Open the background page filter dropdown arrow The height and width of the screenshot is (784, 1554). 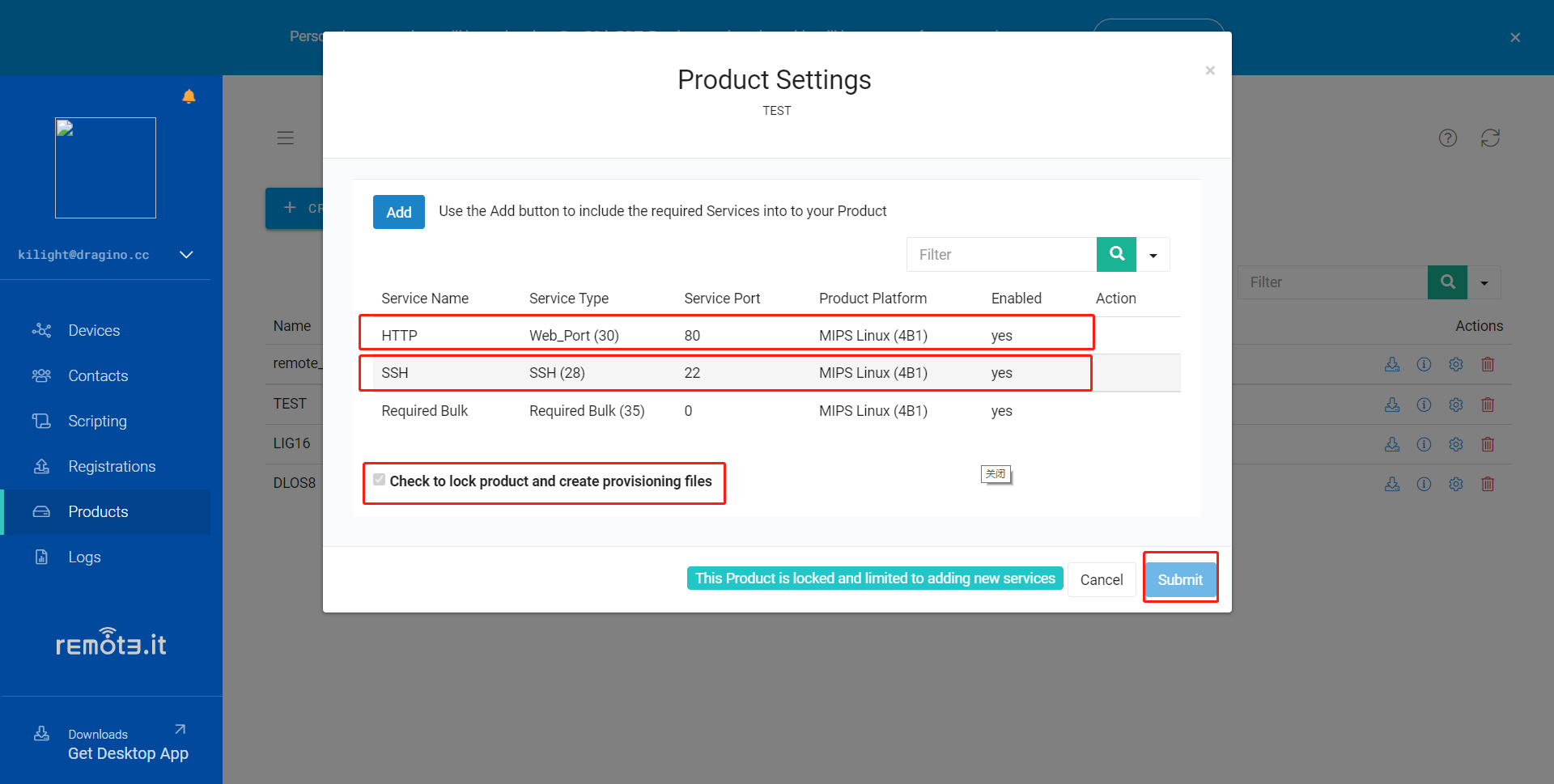(x=1484, y=282)
